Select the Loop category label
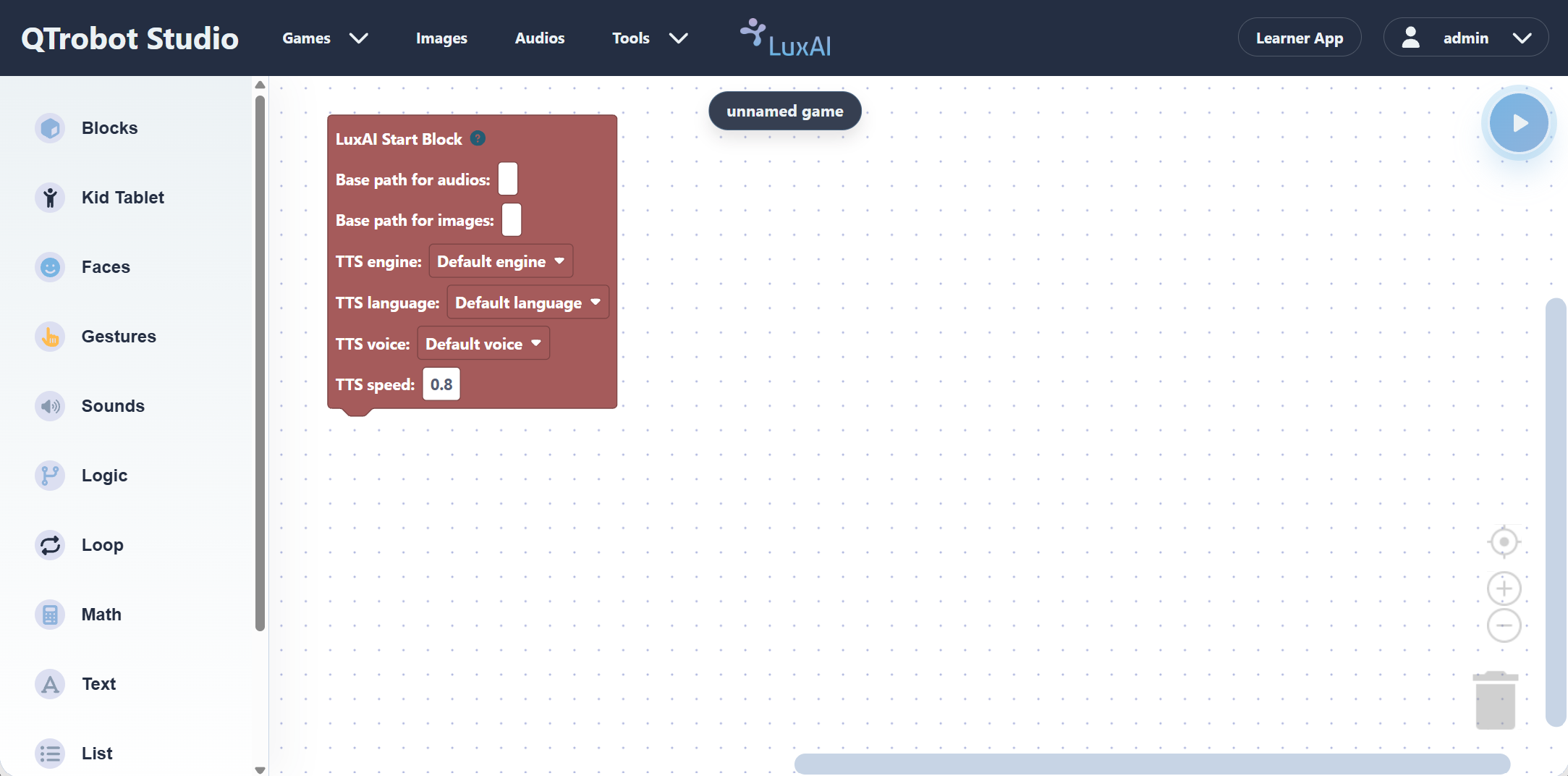Screen dimensions: 1568x776 (x=102, y=545)
